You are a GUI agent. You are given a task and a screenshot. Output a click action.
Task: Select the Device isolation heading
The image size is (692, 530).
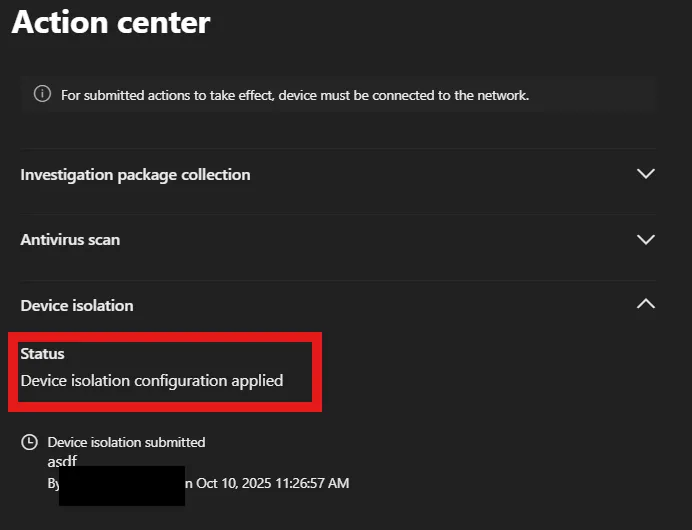tap(77, 305)
